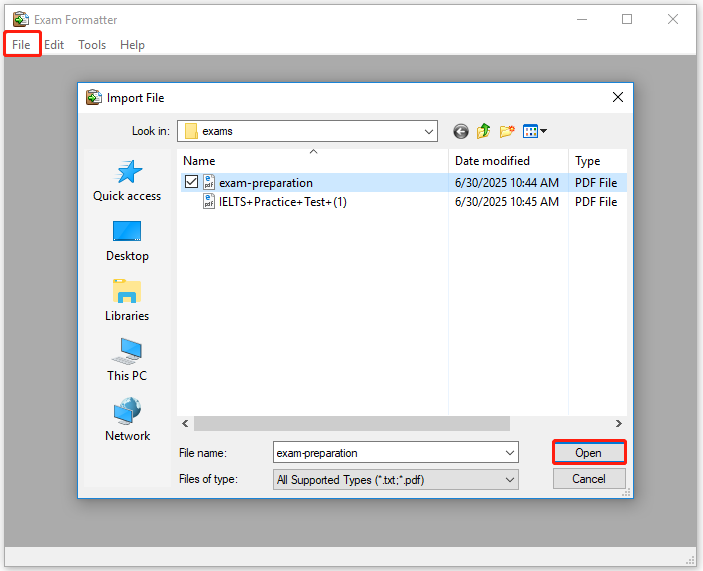The height and width of the screenshot is (571, 703).
Task: Go back to last folder visited
Action: pyautogui.click(x=460, y=131)
